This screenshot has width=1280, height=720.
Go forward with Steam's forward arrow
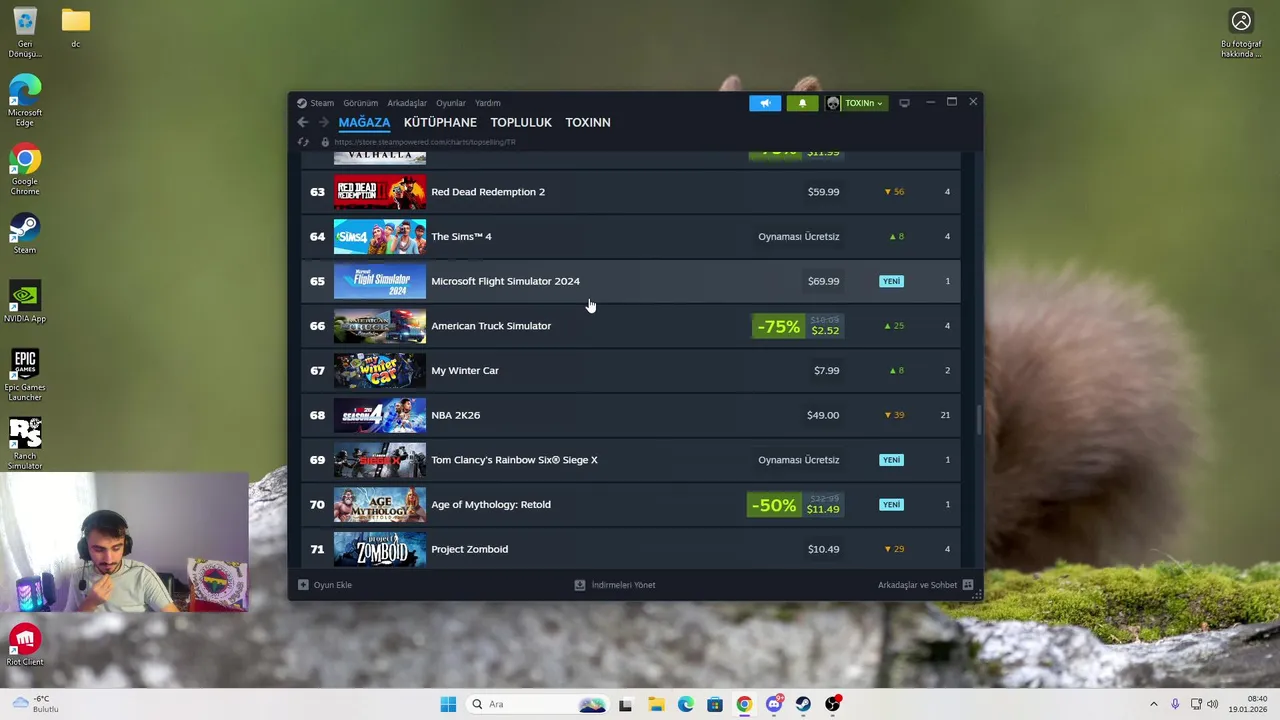(323, 122)
